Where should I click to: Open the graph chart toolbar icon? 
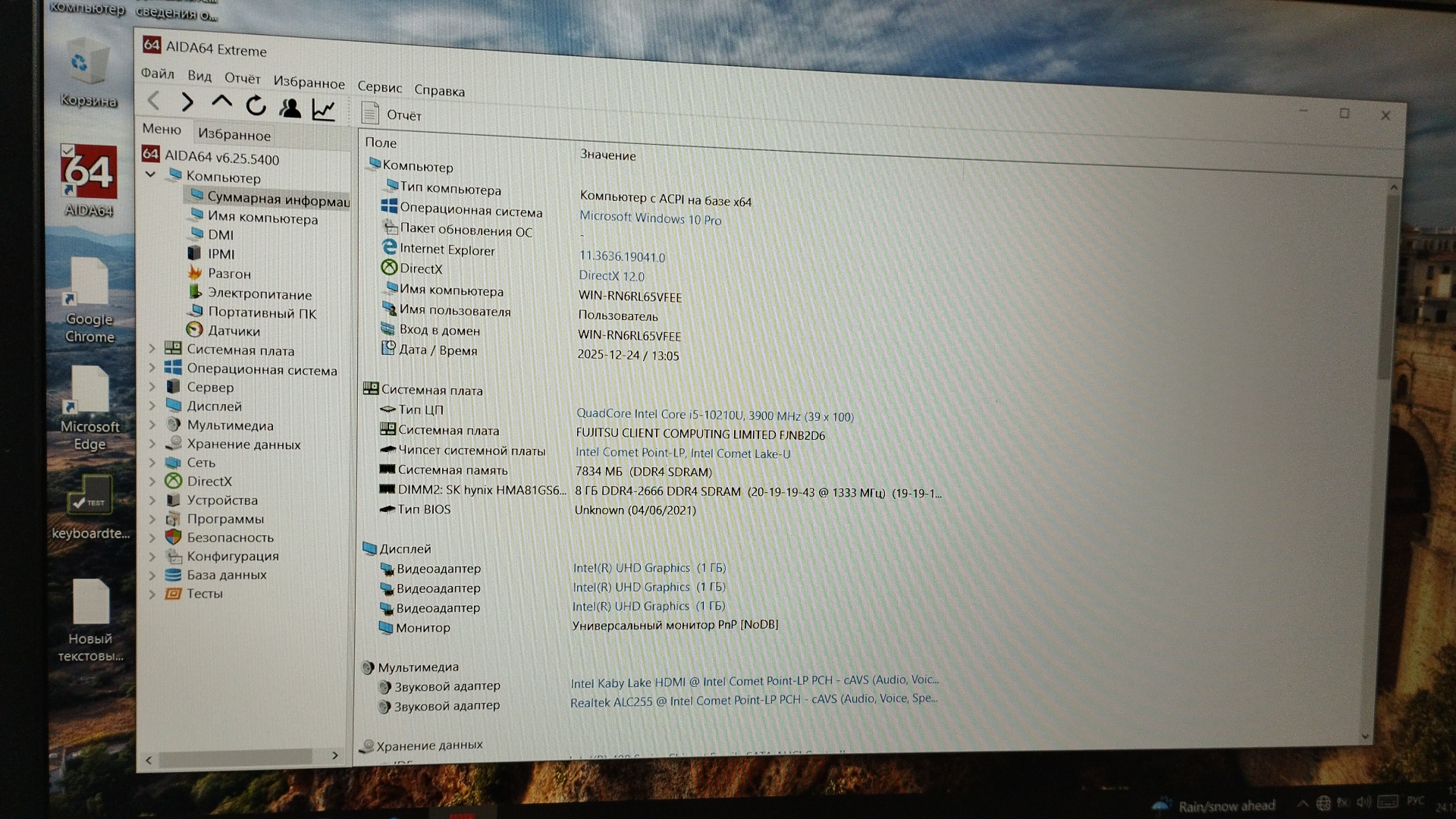coord(324,111)
